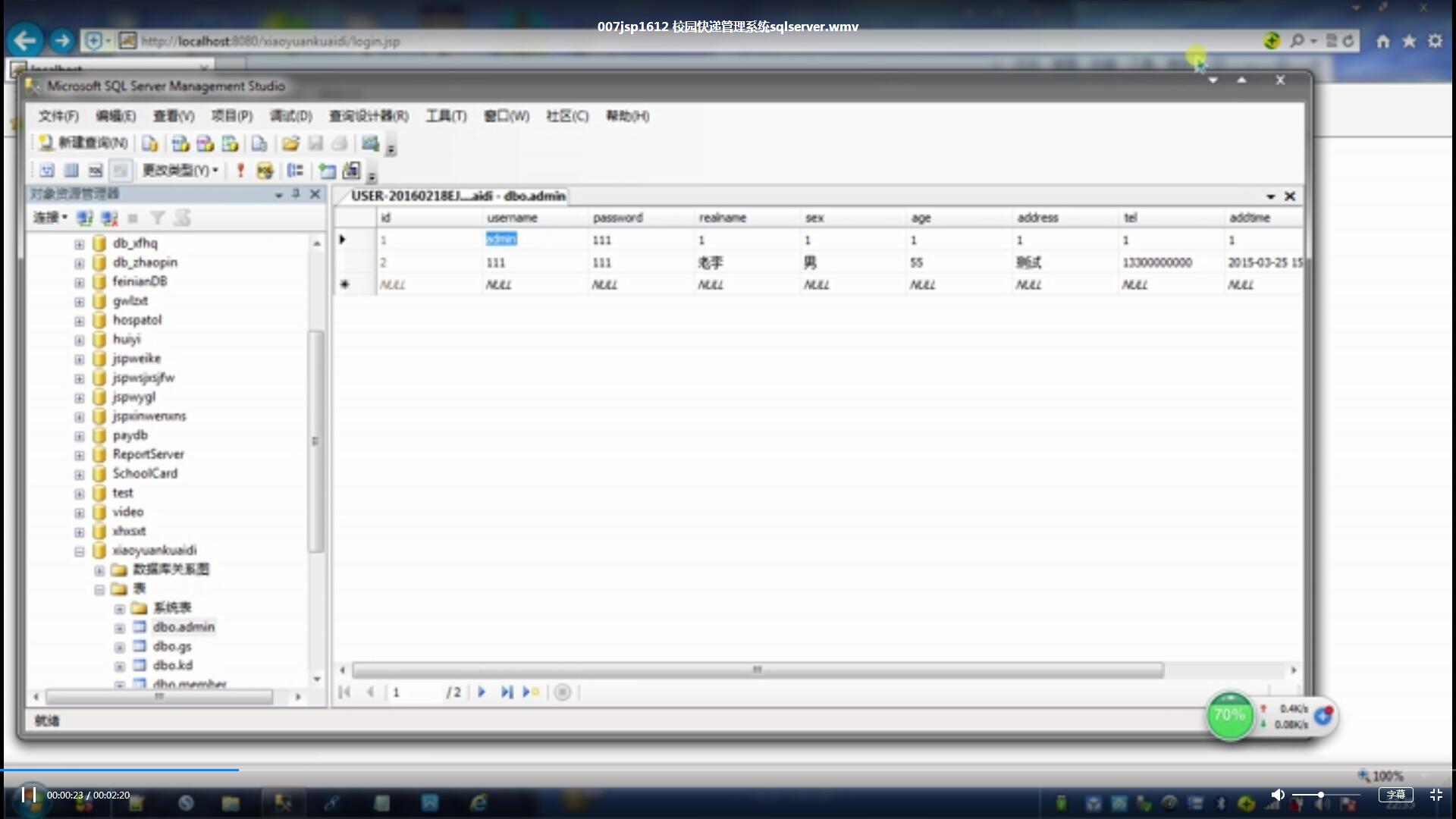
Task: Select the dbo.admin document tab
Action: (458, 196)
